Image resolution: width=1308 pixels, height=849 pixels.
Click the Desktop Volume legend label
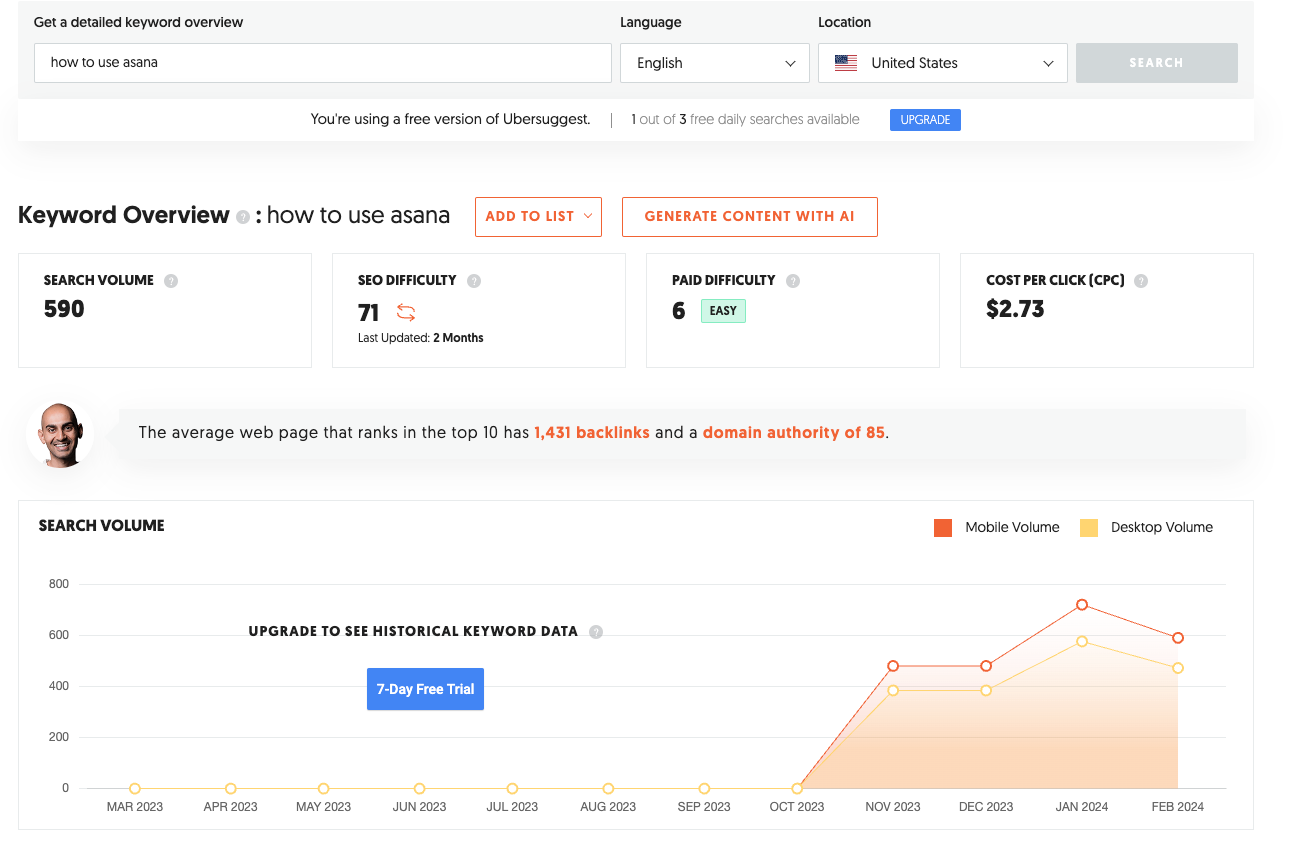tap(1162, 528)
